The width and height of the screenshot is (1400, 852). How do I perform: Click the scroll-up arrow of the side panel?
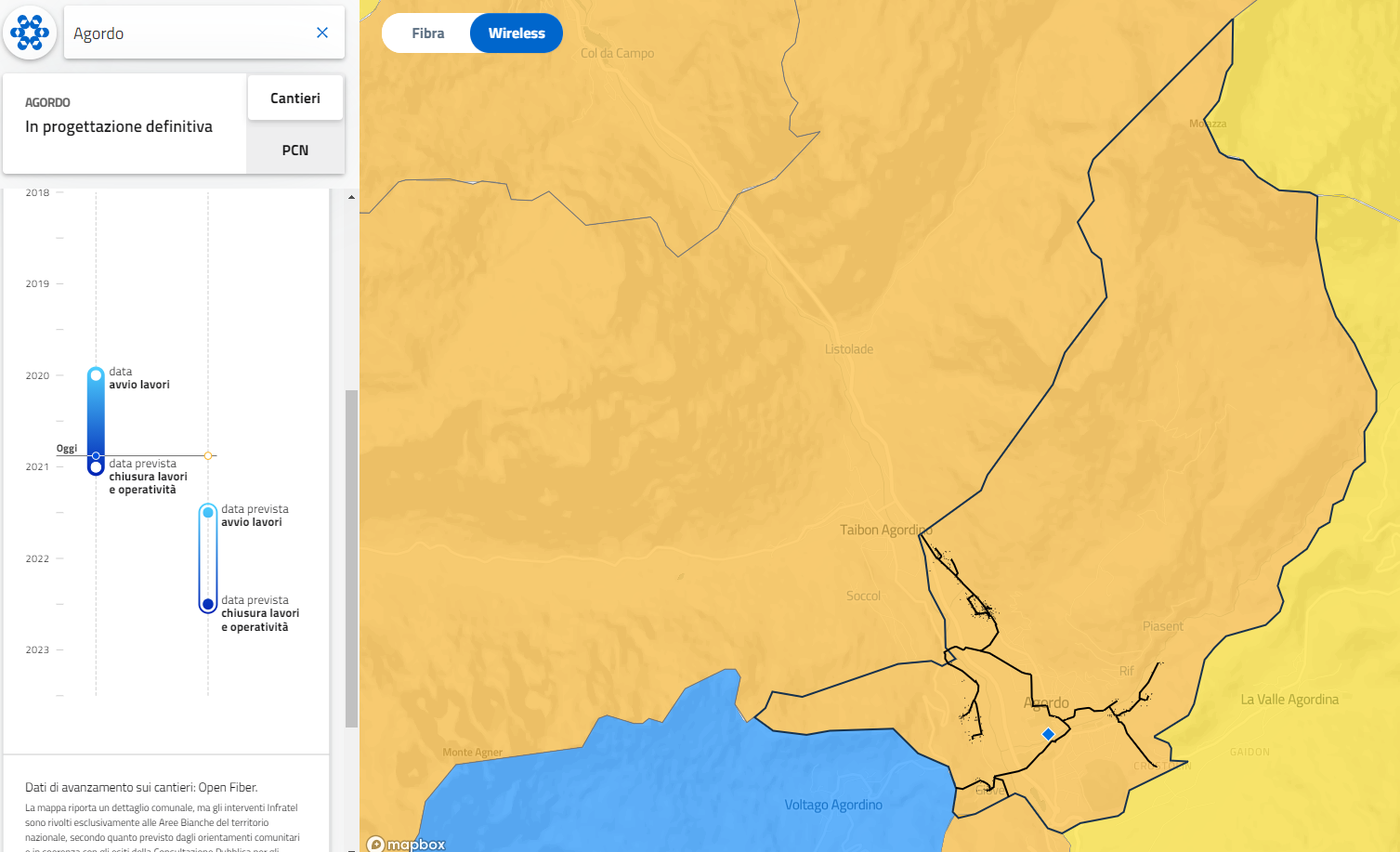(351, 197)
